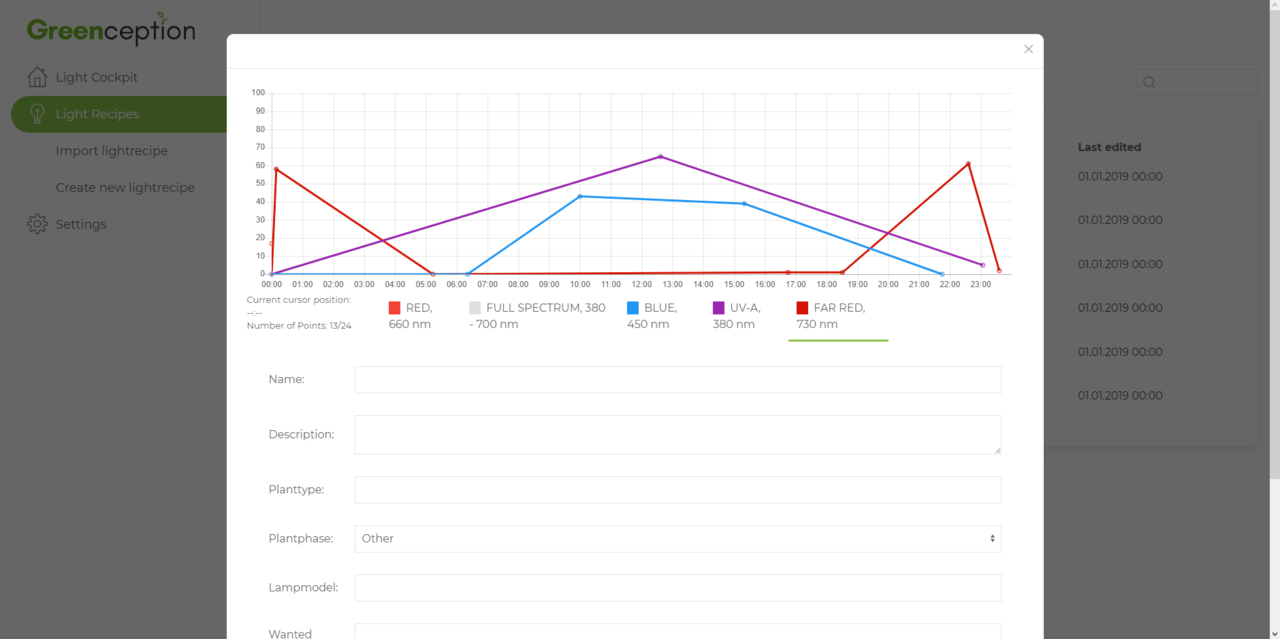Click the Lampmodel input field

677,588
